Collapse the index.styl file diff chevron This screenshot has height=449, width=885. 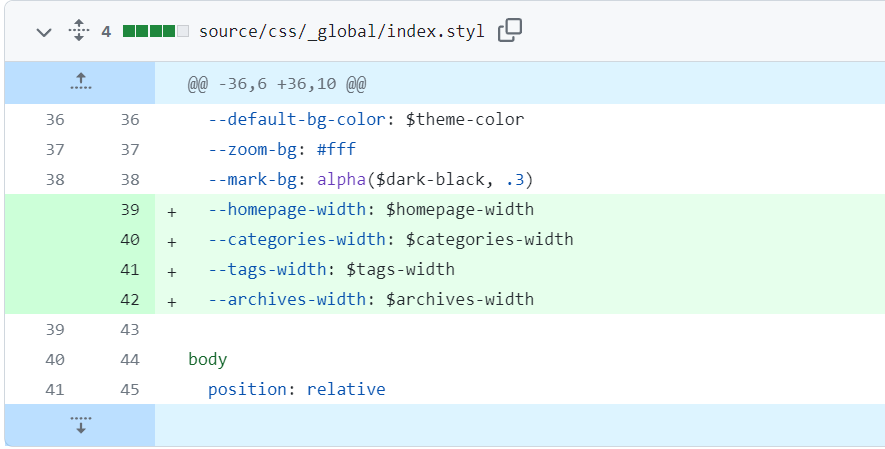click(x=43, y=32)
